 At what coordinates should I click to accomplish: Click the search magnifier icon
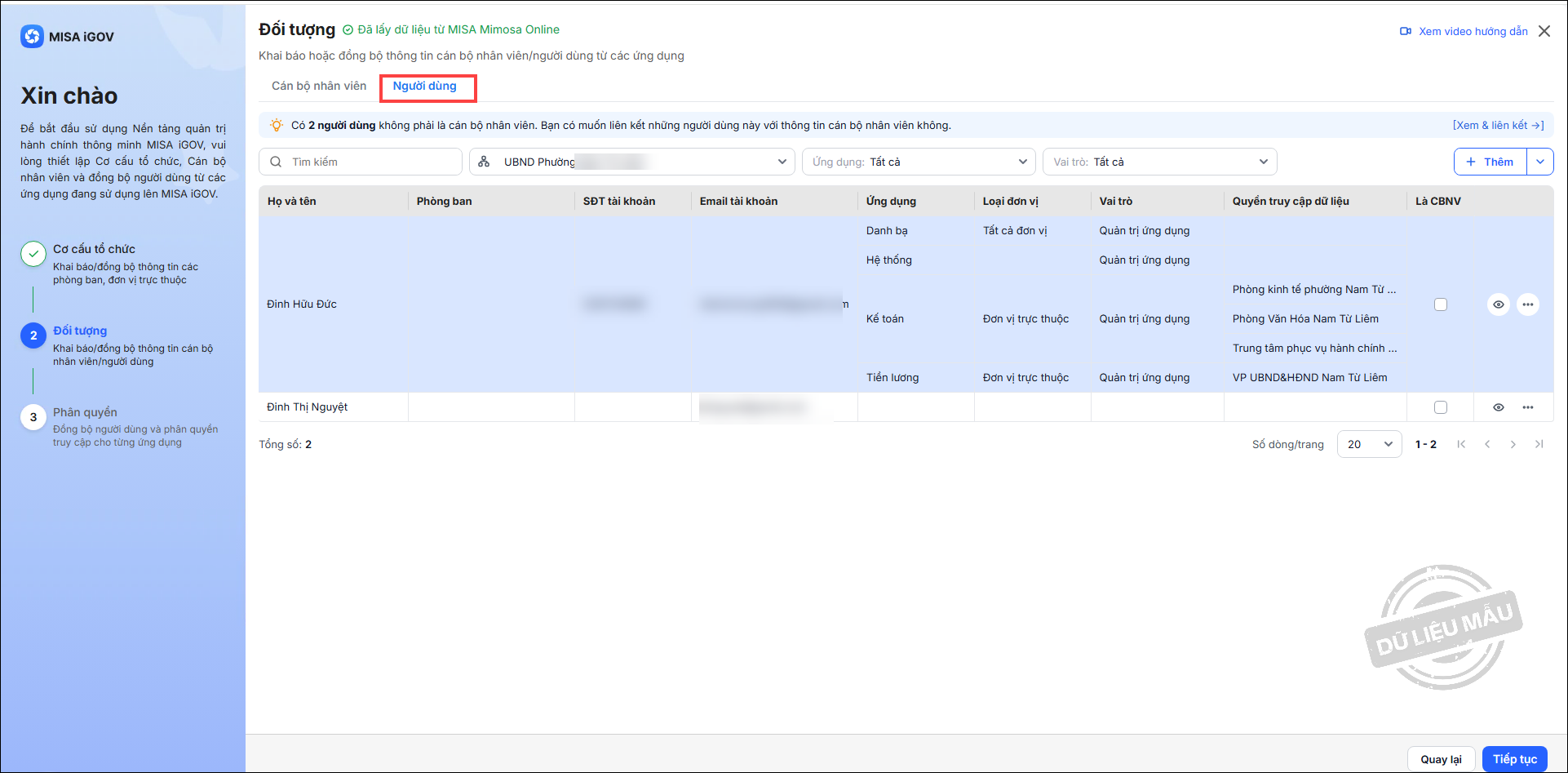point(276,162)
